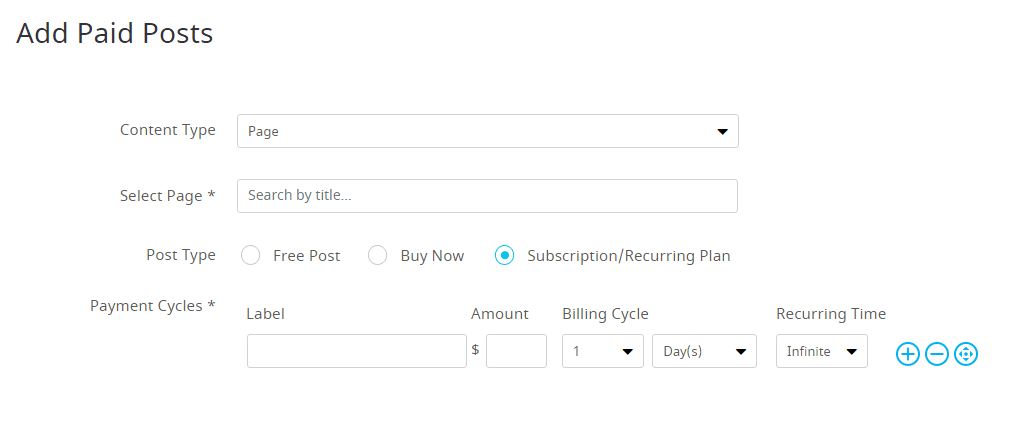The width and height of the screenshot is (1028, 423).
Task: Select the Free Post option
Action: click(251, 255)
